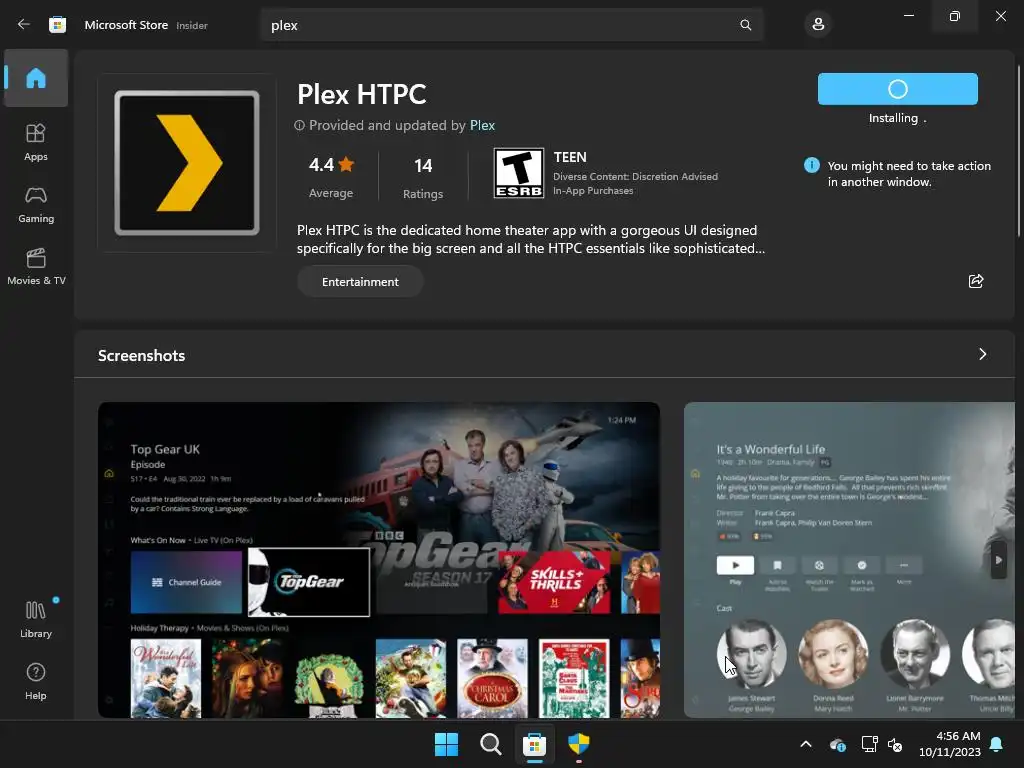Click the Microsoft Store logo icon

click(57, 25)
